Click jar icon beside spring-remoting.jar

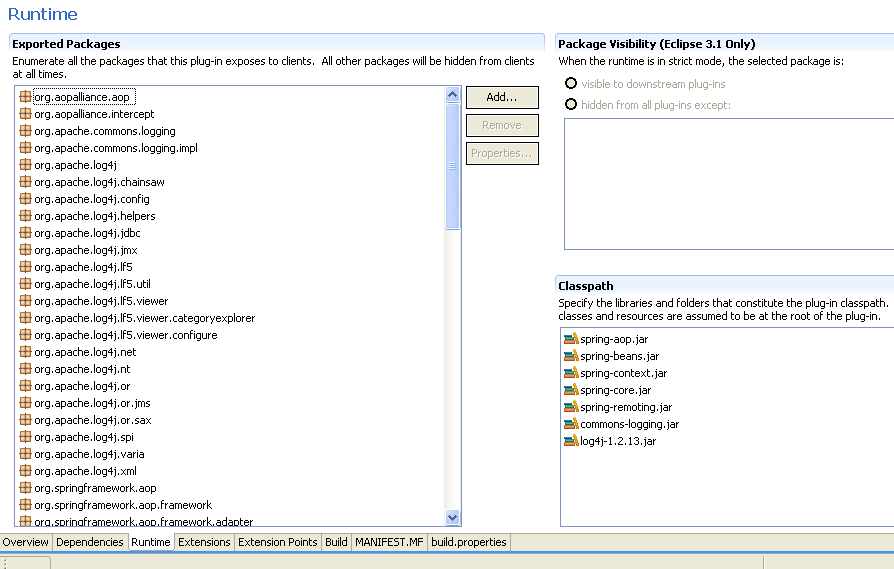coord(571,407)
